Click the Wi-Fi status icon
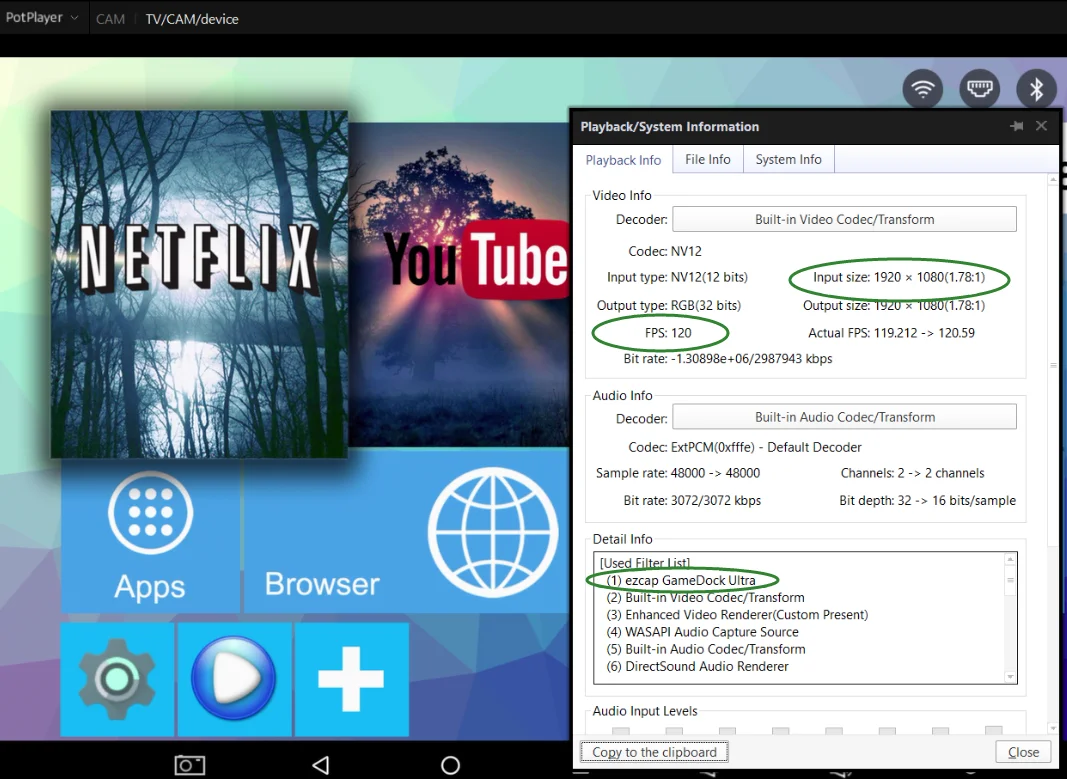 (x=923, y=89)
